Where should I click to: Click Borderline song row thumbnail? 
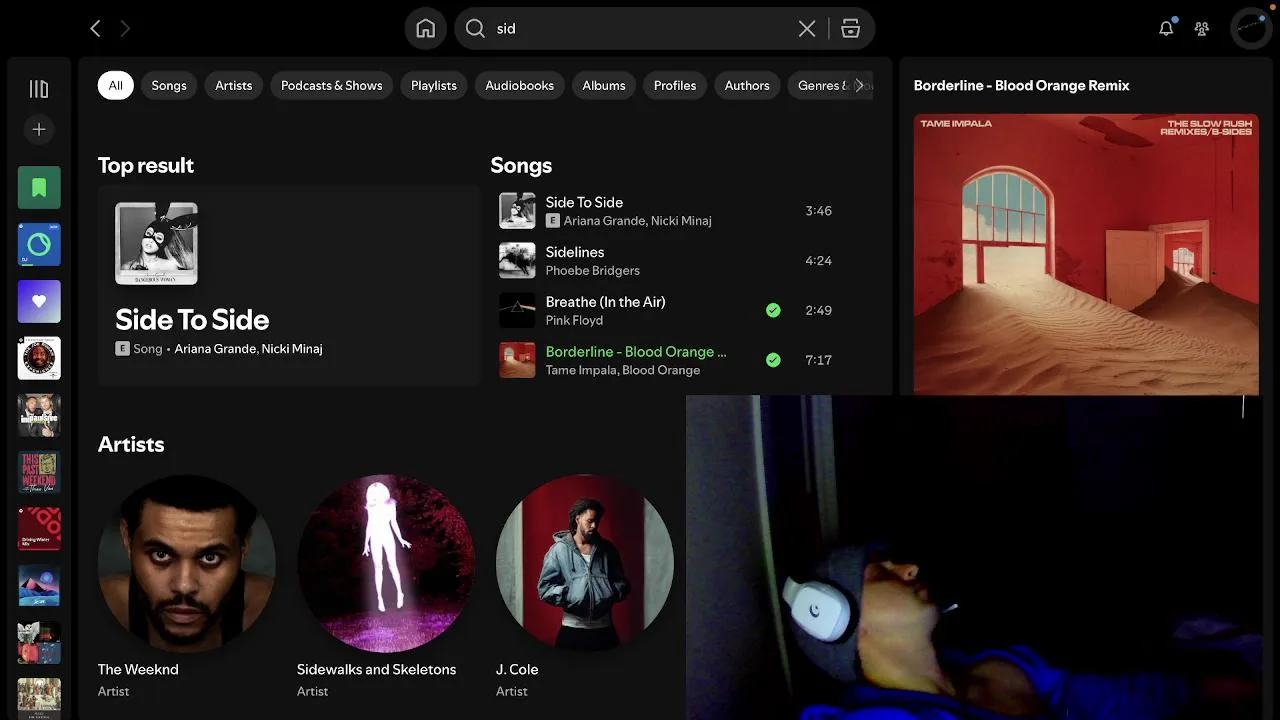pyautogui.click(x=518, y=360)
